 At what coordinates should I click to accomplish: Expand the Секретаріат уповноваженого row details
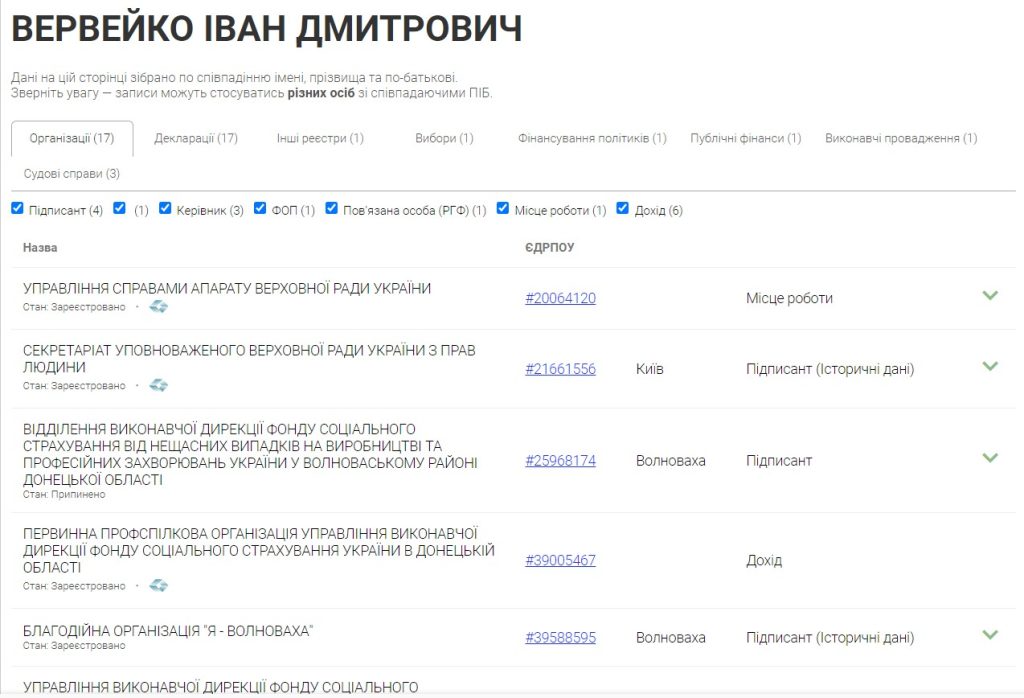click(x=990, y=367)
